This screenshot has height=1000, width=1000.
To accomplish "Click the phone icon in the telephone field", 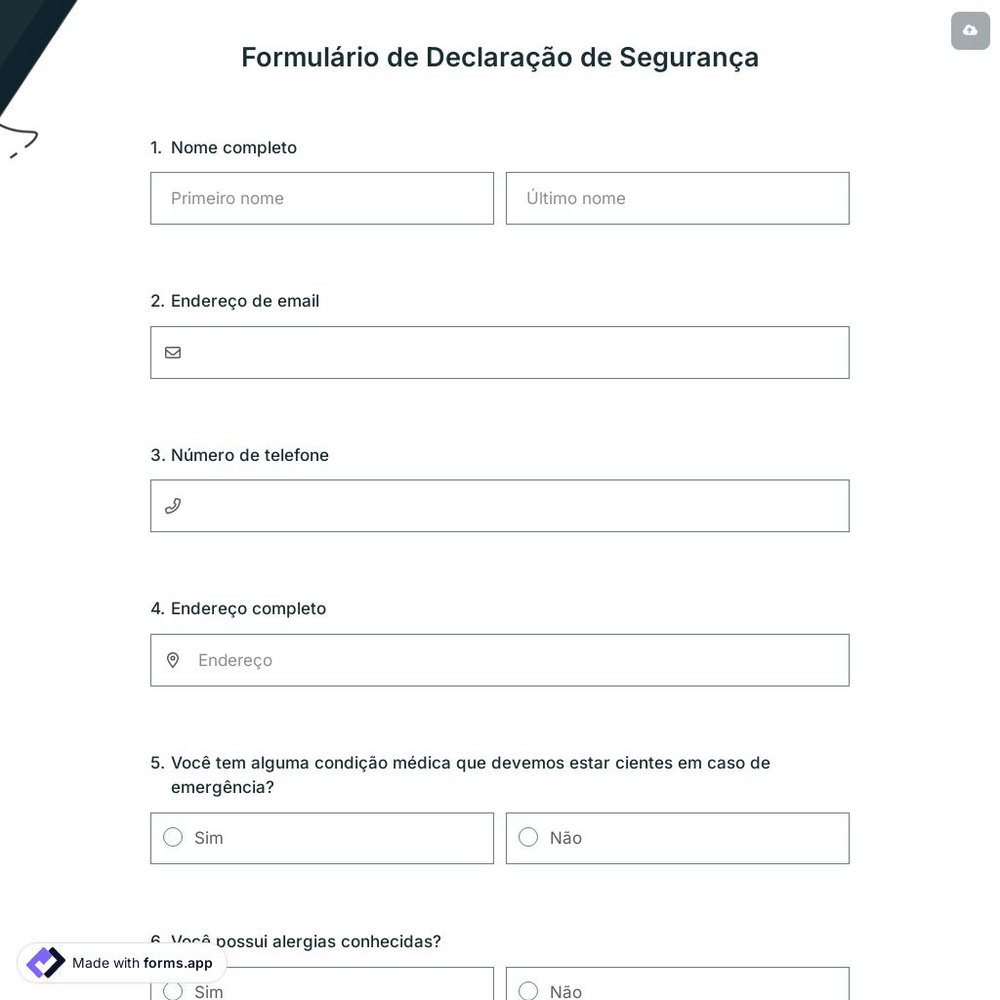I will tap(173, 505).
